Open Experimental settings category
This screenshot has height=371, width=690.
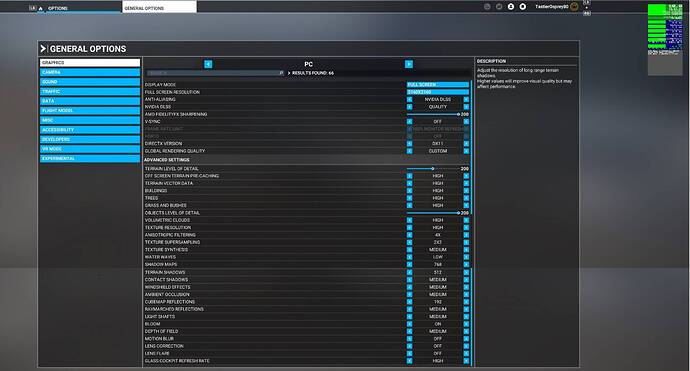point(90,158)
